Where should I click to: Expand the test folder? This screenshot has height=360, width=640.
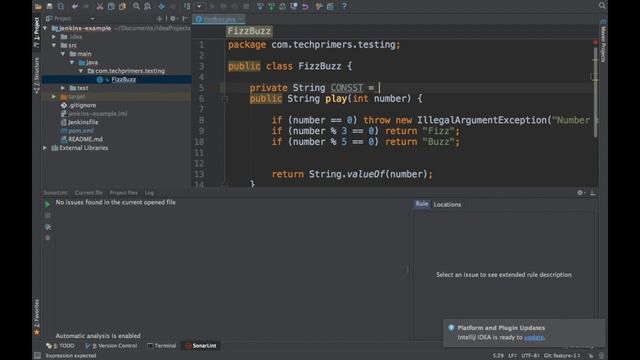pyautogui.click(x=63, y=88)
